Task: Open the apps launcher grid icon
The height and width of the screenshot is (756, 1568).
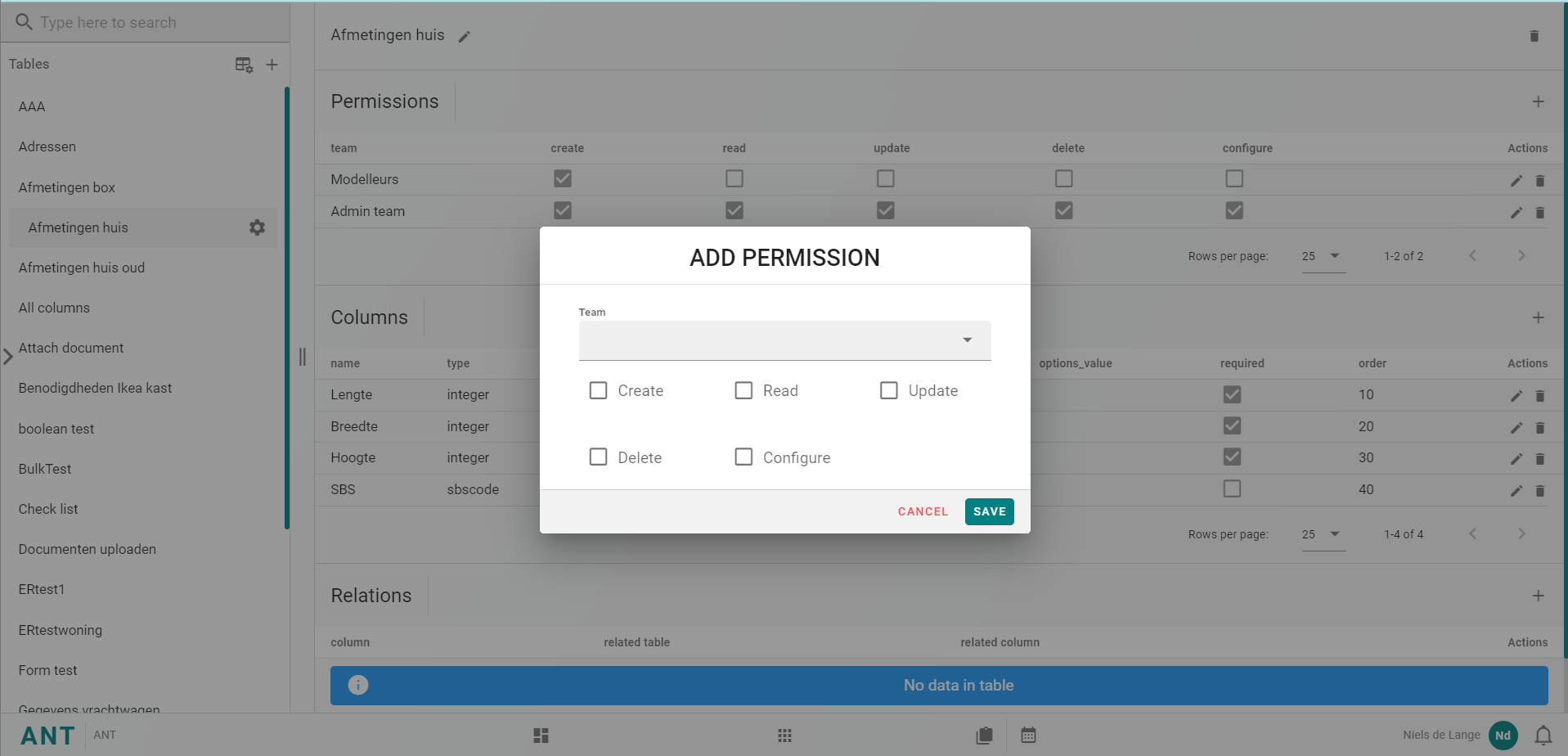Action: pyautogui.click(x=784, y=736)
